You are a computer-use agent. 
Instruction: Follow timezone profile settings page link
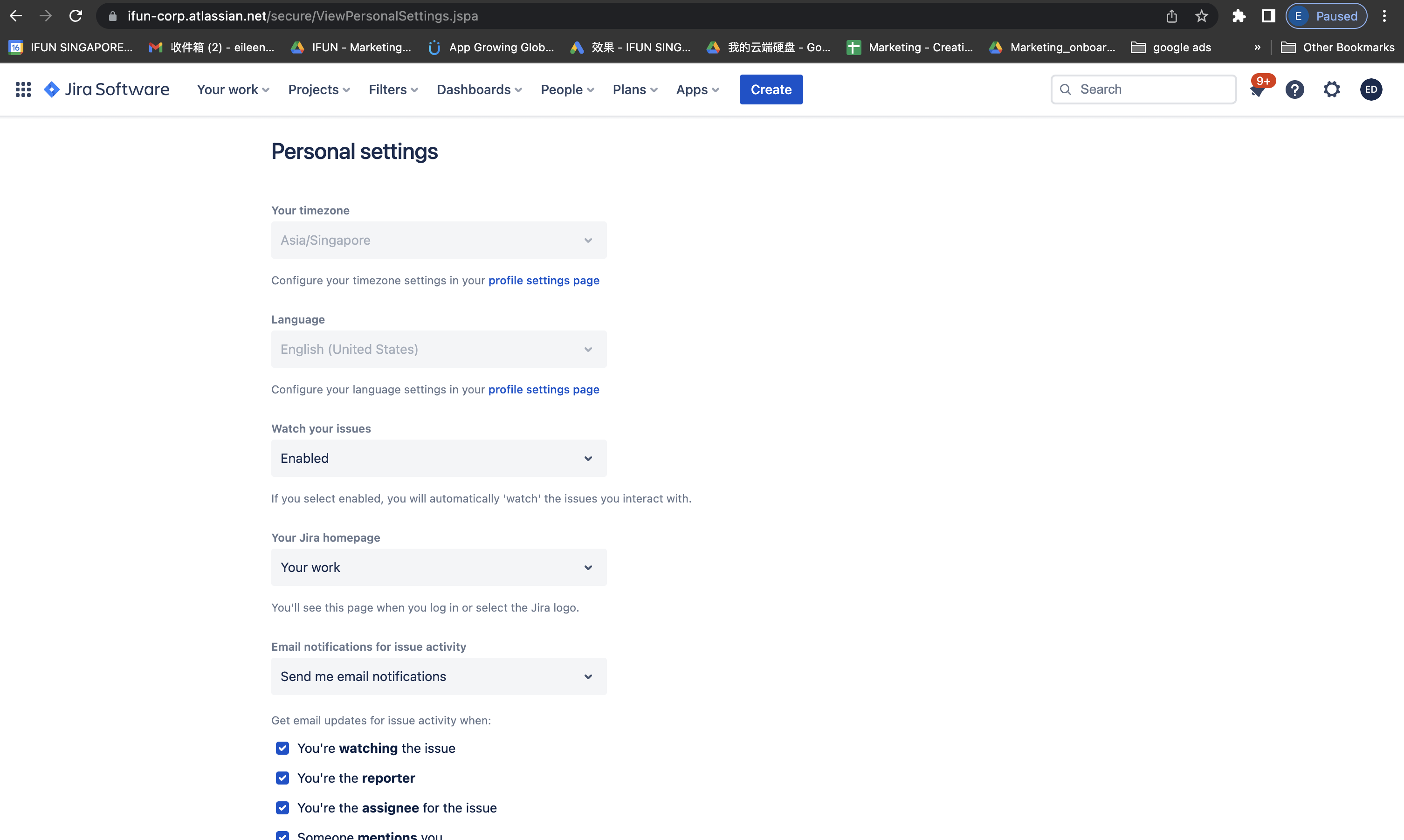543,280
